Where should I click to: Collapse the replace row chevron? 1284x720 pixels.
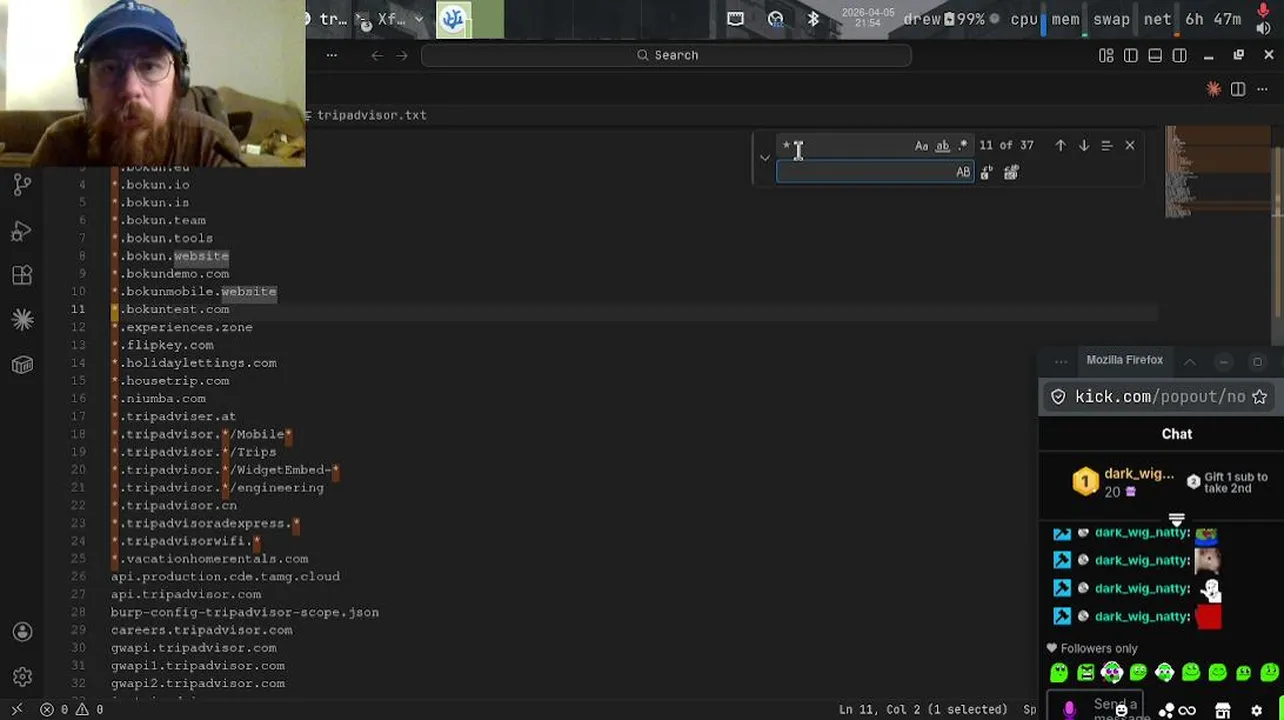765,158
